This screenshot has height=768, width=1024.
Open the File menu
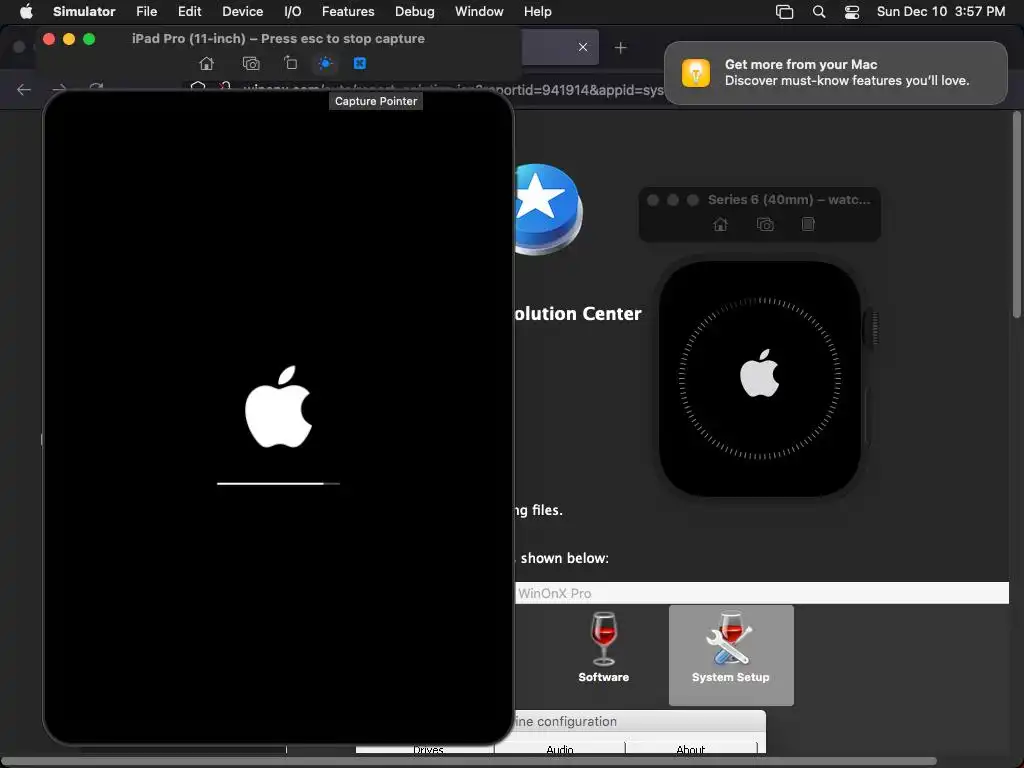click(x=146, y=11)
